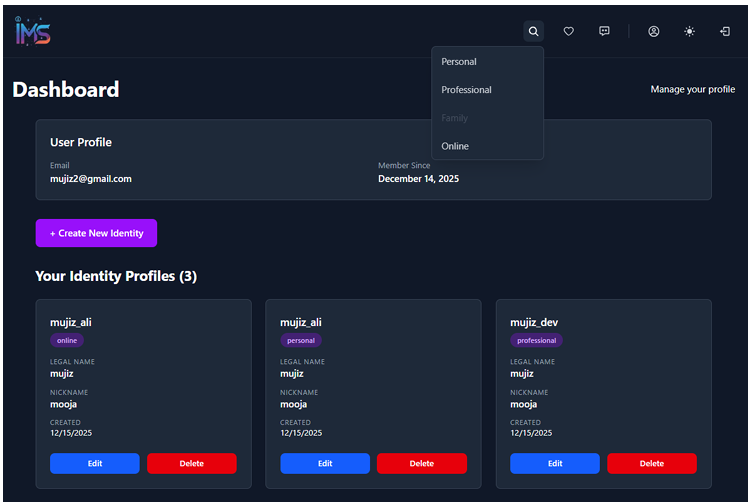Click the professional tag badge
The height and width of the screenshot is (502, 752).
(x=536, y=340)
